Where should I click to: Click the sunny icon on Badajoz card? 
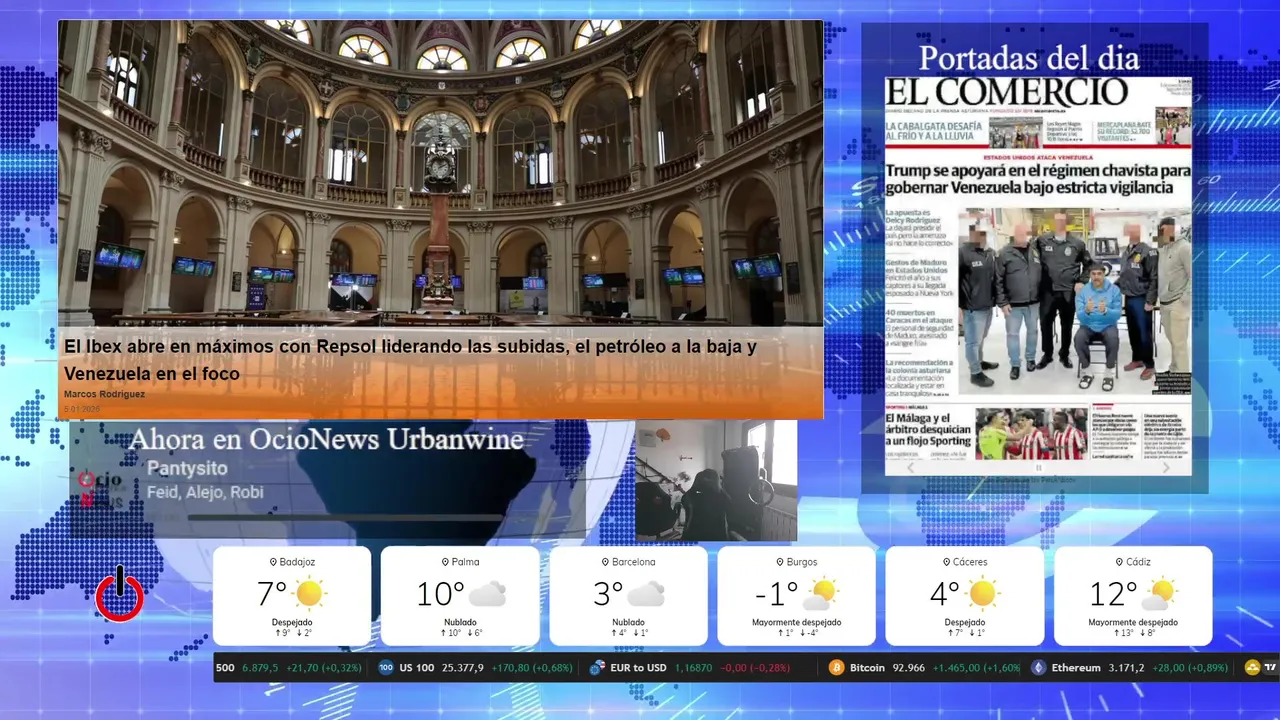click(309, 594)
